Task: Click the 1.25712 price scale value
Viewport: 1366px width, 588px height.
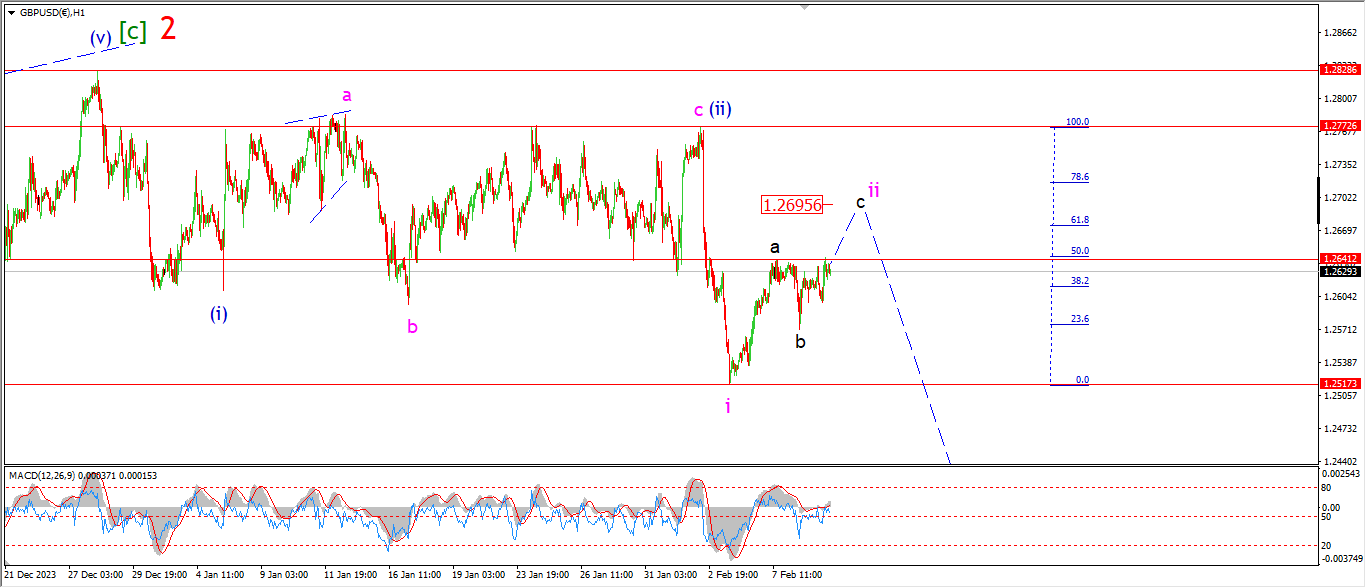Action: 1340,330
